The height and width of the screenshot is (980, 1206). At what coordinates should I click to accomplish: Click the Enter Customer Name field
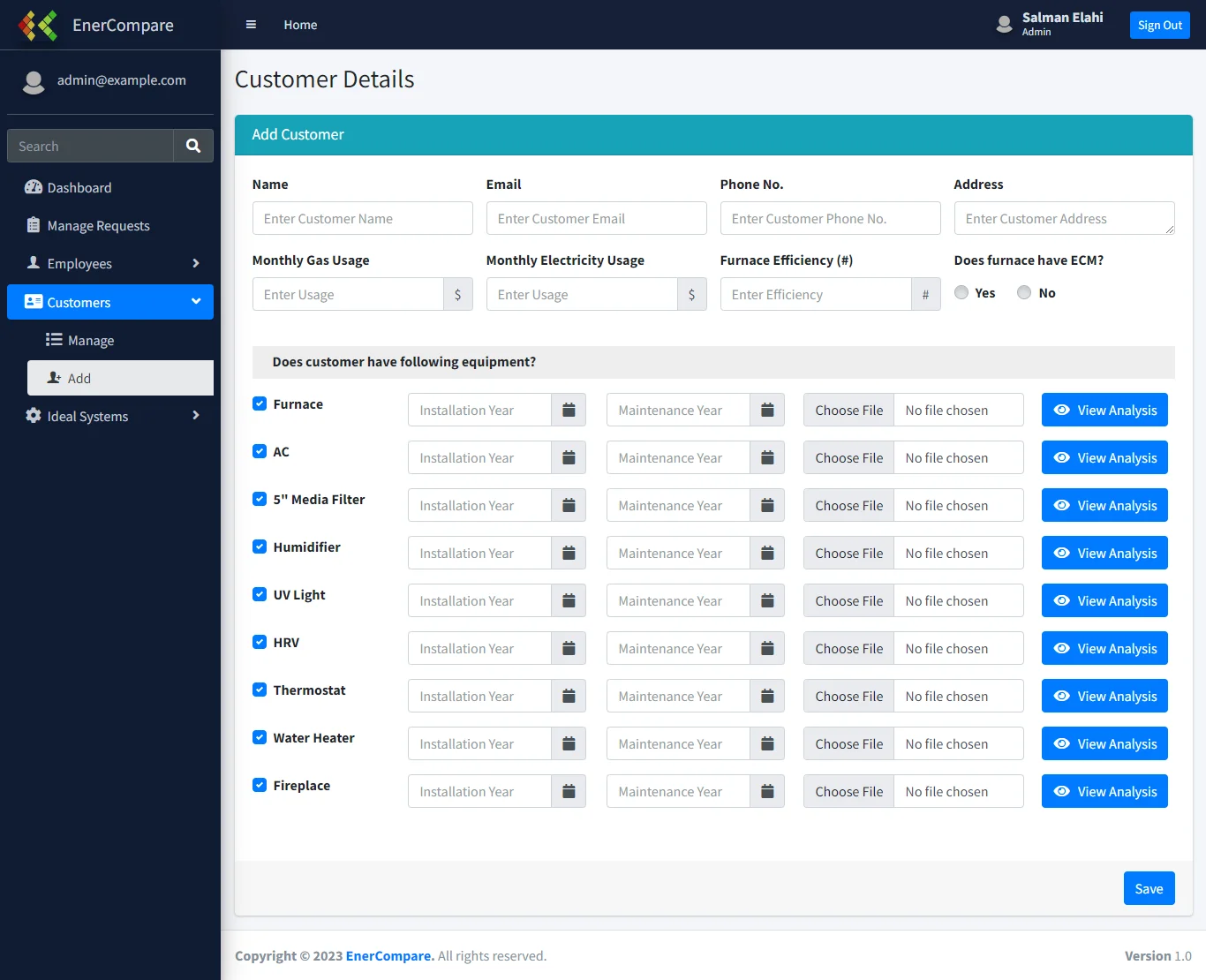pos(362,218)
